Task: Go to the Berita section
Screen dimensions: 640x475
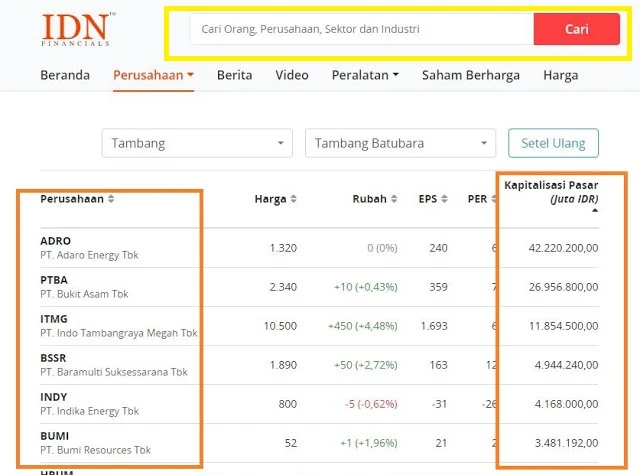Action: coord(235,75)
